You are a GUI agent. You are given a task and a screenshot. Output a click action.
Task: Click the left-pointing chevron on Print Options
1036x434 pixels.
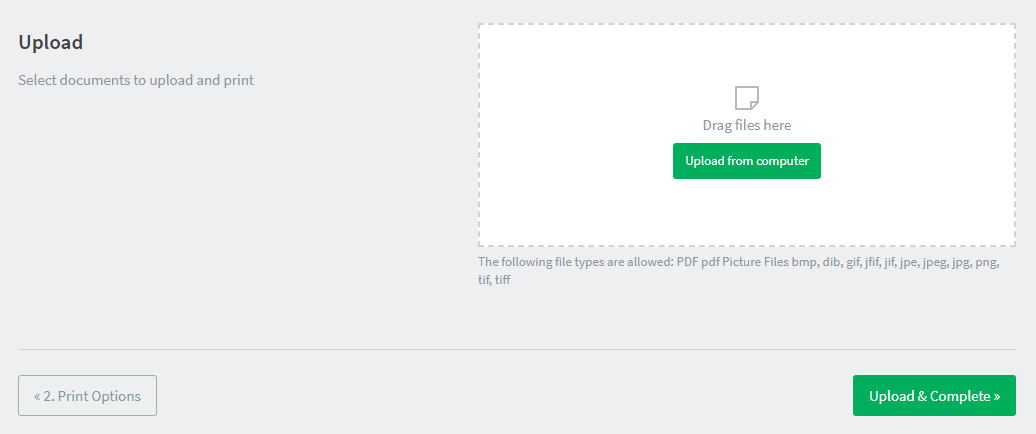[x=37, y=396]
